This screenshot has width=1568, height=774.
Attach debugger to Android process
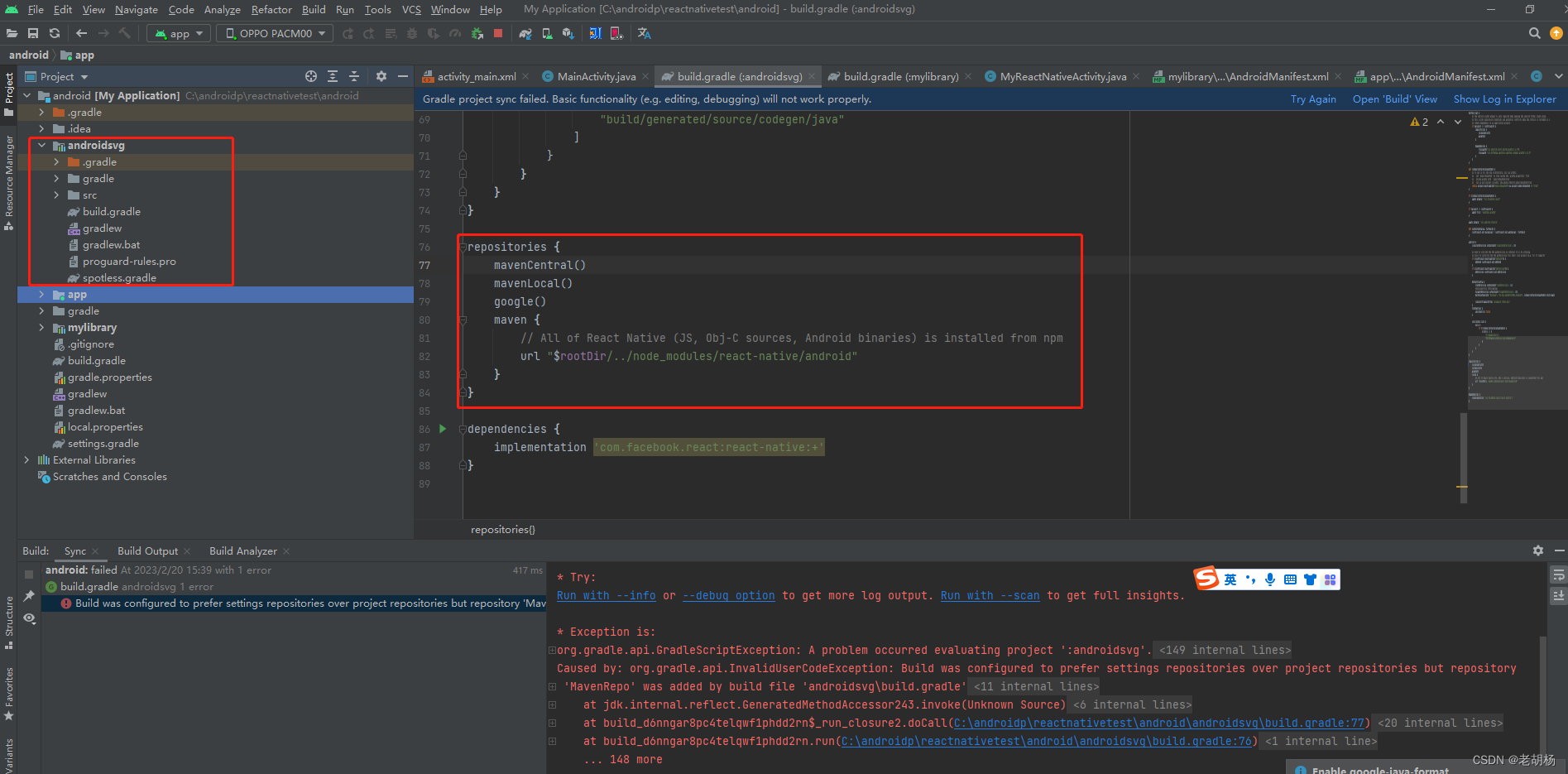click(477, 33)
